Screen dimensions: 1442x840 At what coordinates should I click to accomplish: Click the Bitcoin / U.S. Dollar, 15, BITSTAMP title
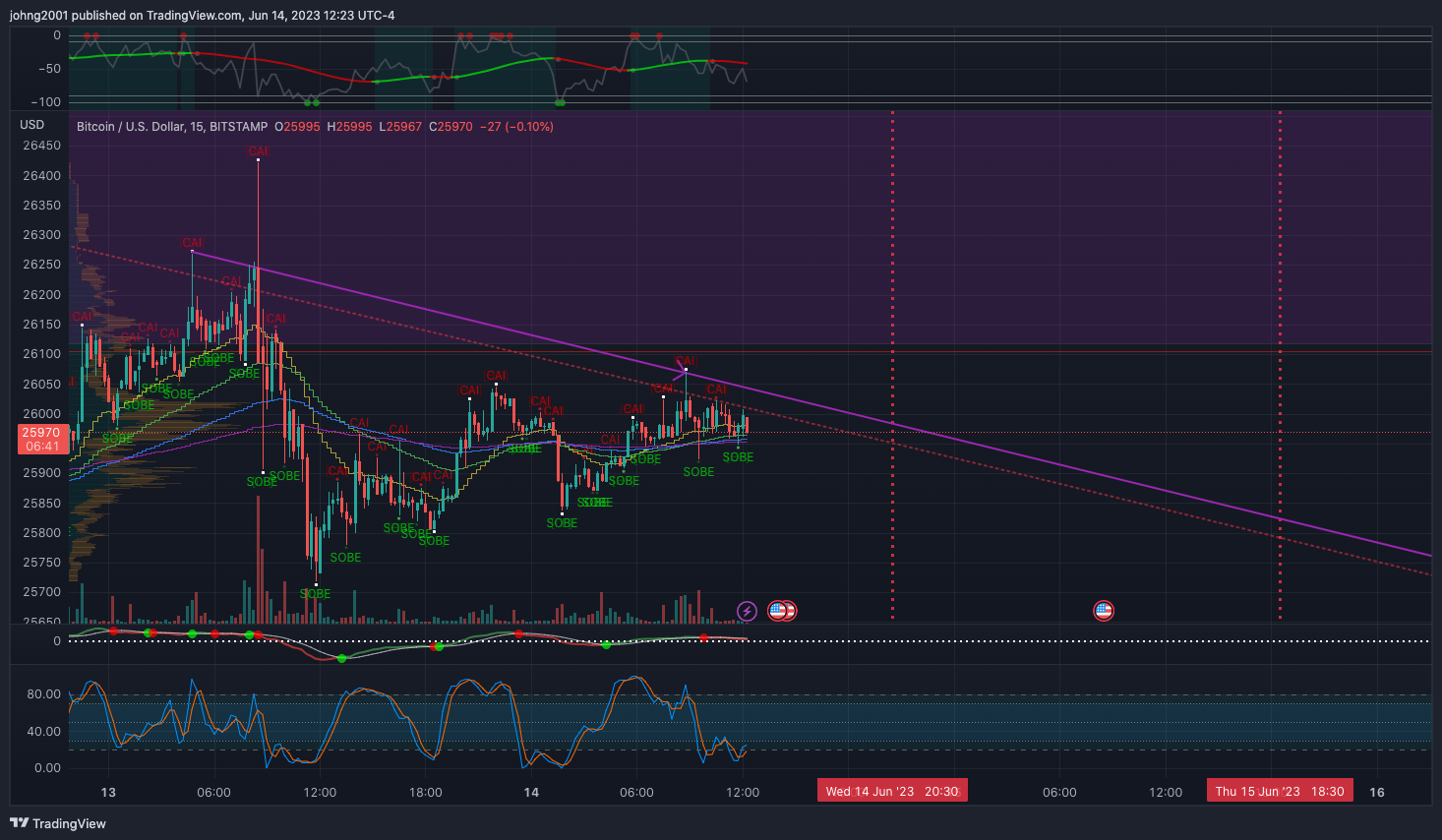pos(172,127)
